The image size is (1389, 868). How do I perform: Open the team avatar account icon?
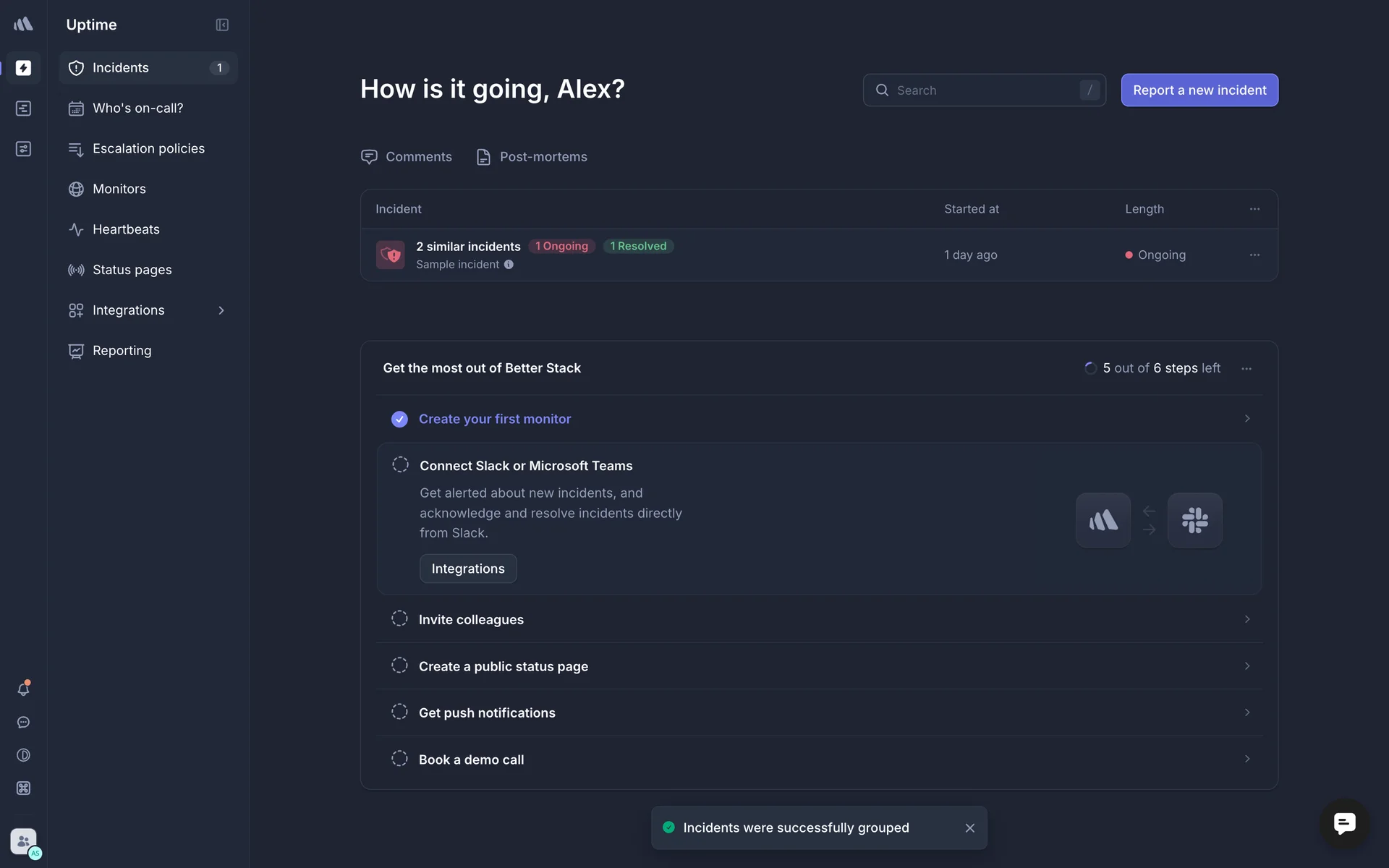tap(23, 841)
